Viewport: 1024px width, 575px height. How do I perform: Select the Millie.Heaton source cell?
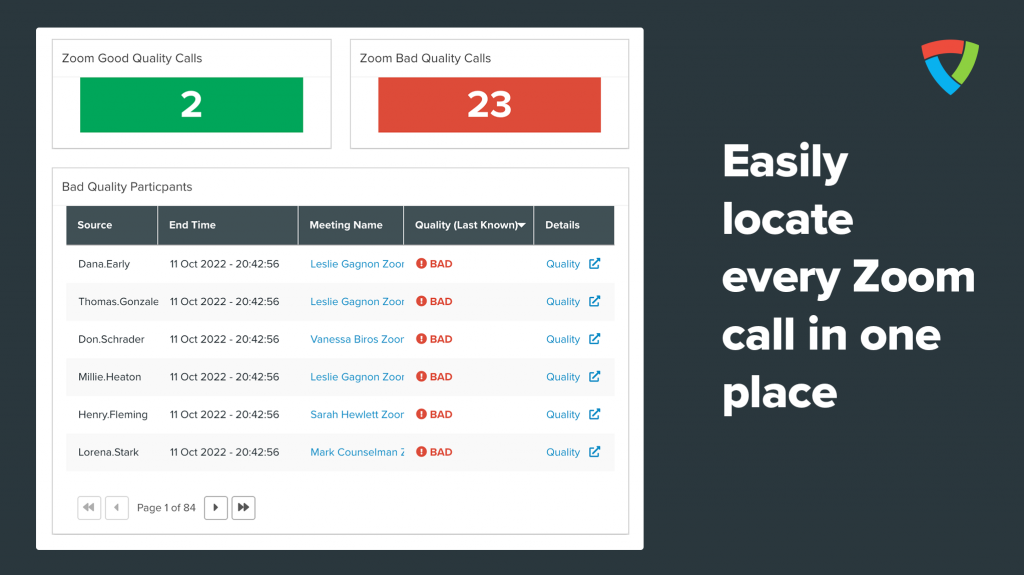[x=110, y=377]
